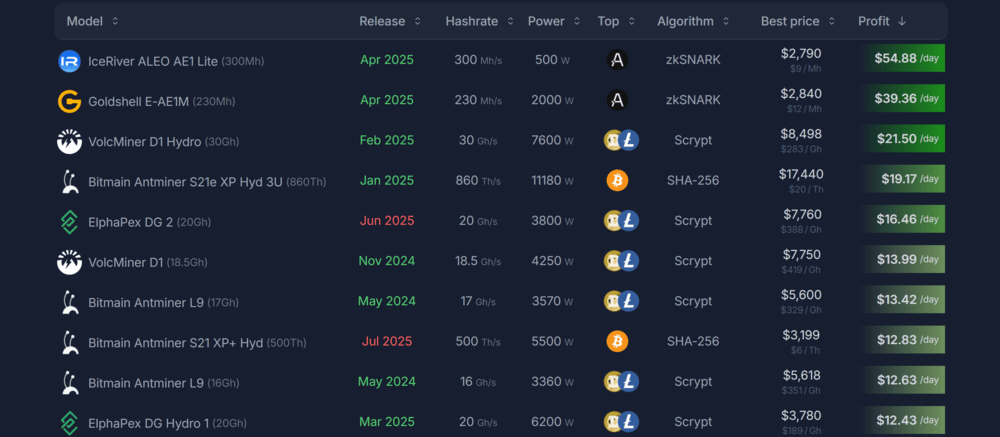Click the ElphaPex DG 2 logo icon
Screen dimensions: 1000x437
coord(69,221)
